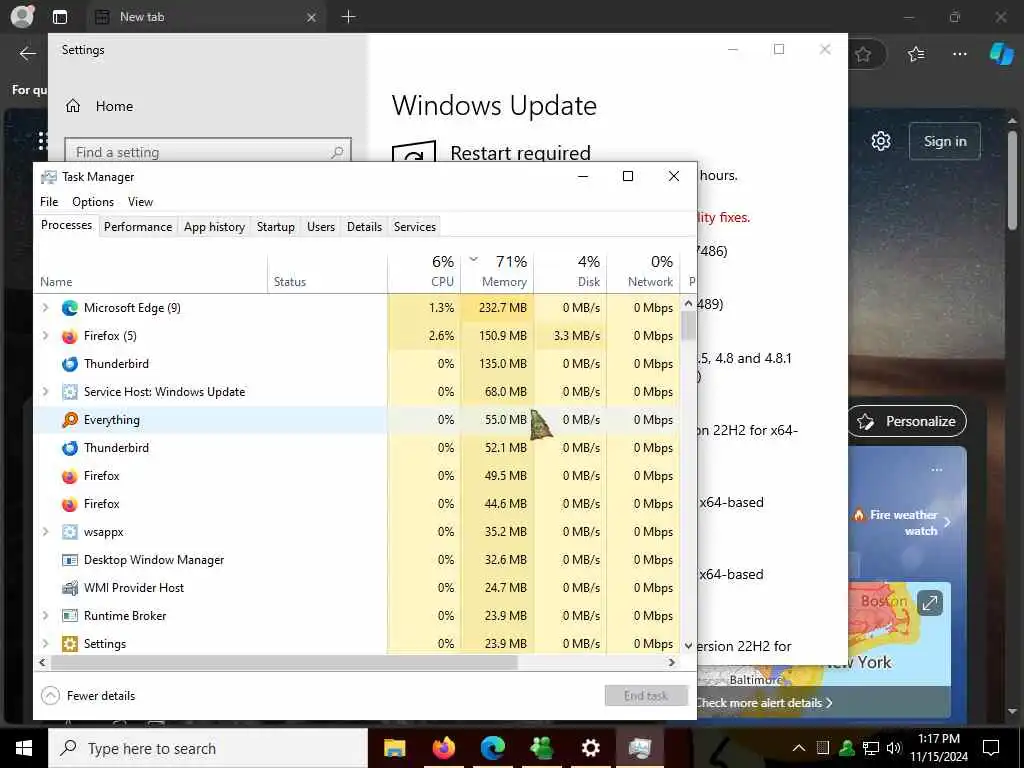Open the Options menu in Task Manager

(93, 202)
